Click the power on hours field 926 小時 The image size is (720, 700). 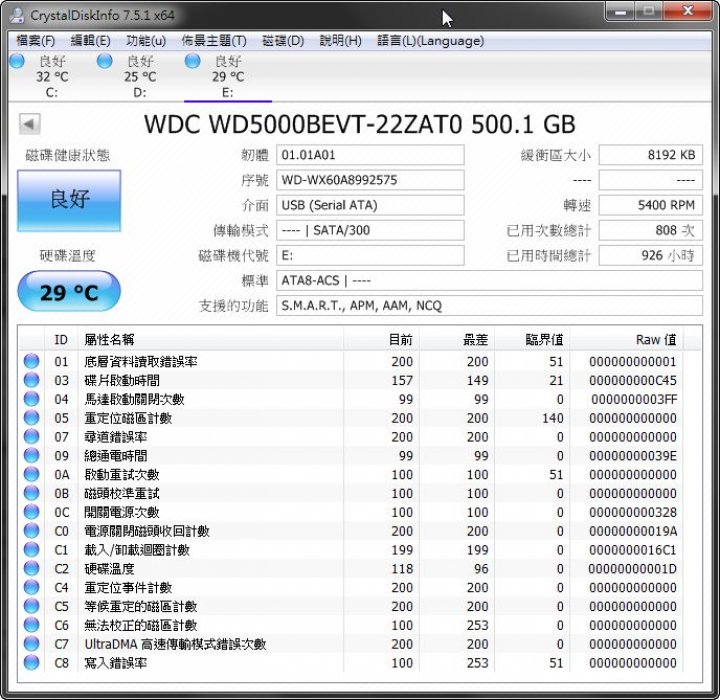pyautogui.click(x=651, y=255)
